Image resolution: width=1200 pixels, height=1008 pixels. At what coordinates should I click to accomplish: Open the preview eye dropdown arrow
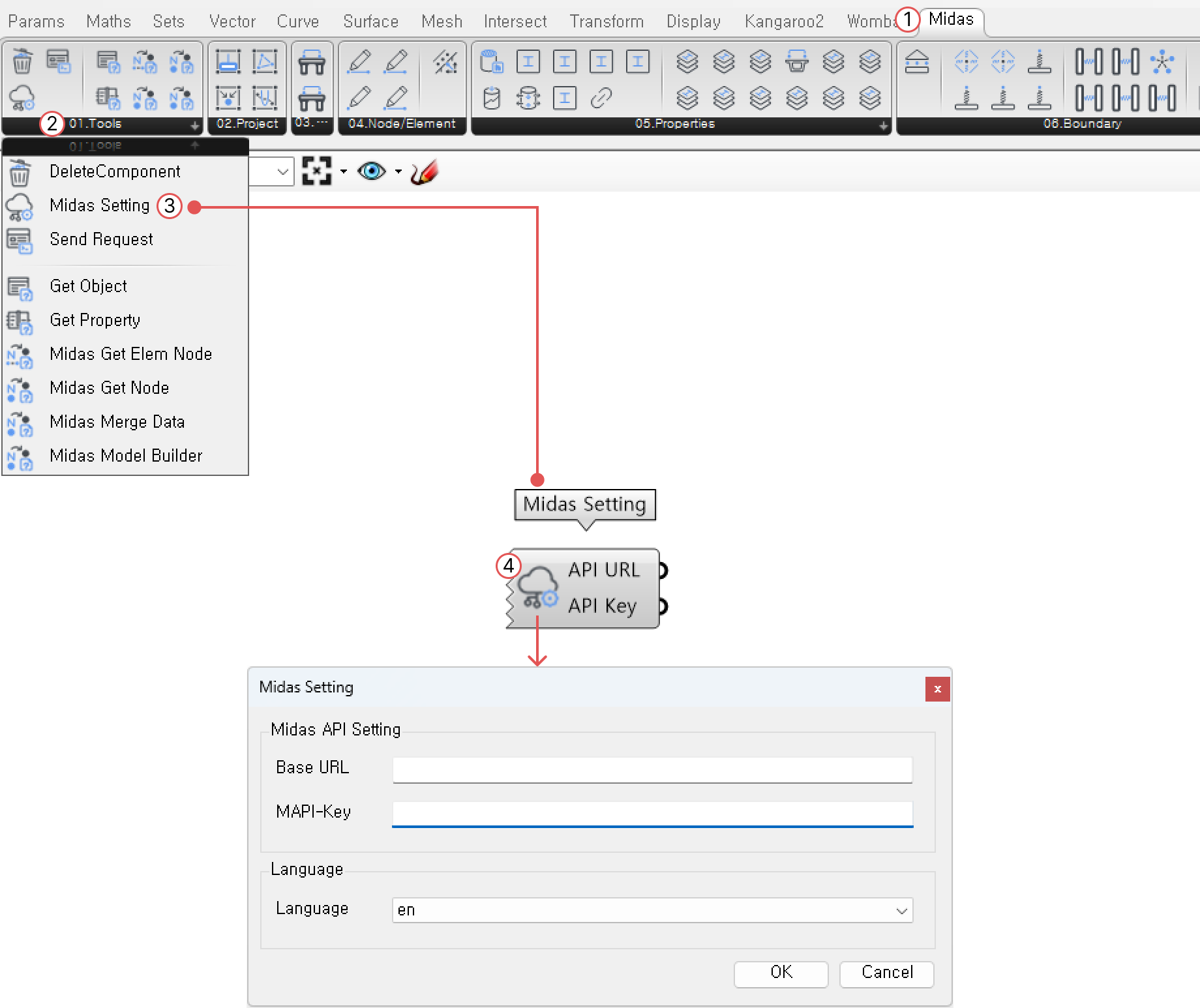click(398, 171)
